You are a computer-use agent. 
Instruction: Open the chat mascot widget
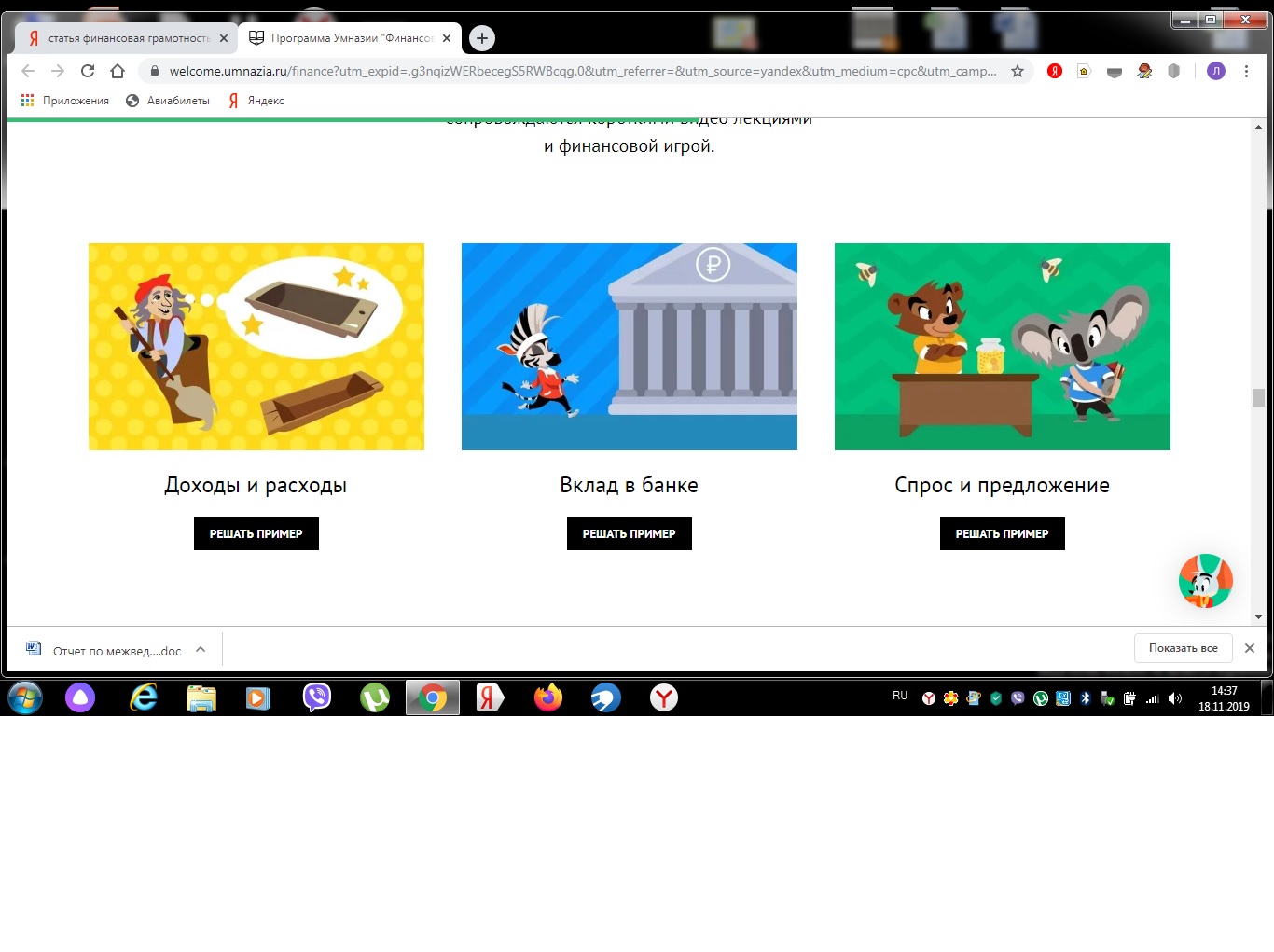click(x=1205, y=581)
